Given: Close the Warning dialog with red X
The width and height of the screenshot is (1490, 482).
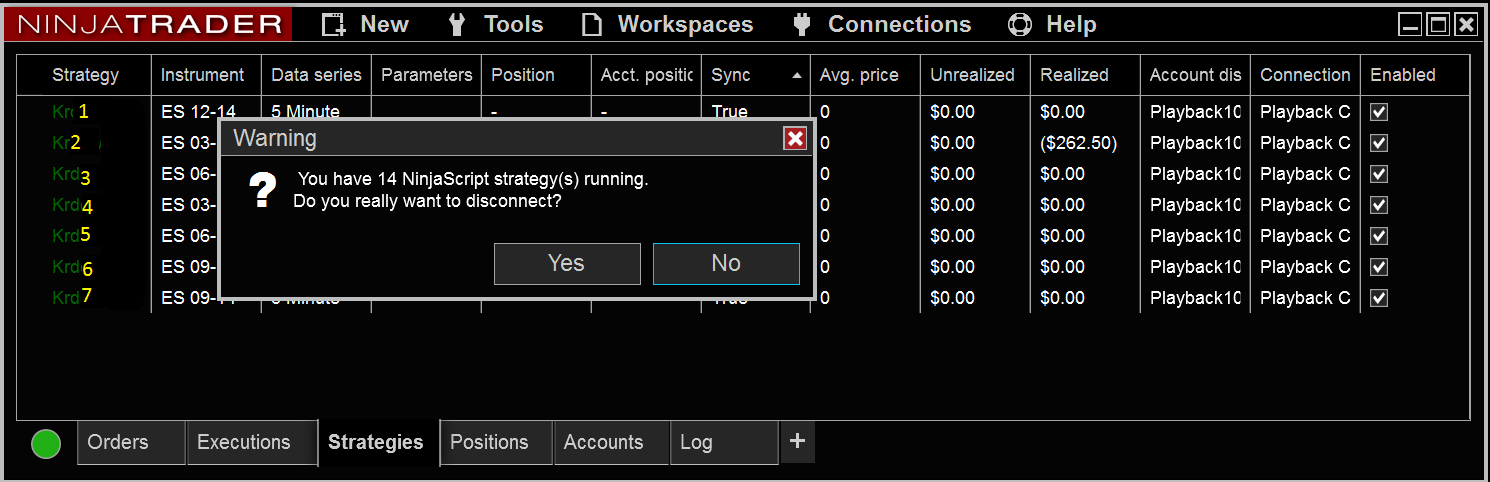Looking at the screenshot, I should coord(795,138).
